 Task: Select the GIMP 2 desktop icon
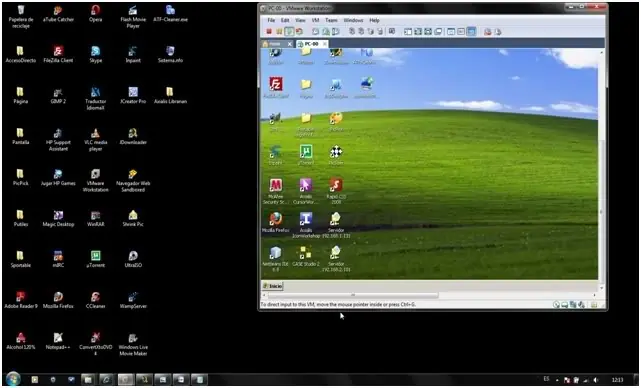pos(58,95)
